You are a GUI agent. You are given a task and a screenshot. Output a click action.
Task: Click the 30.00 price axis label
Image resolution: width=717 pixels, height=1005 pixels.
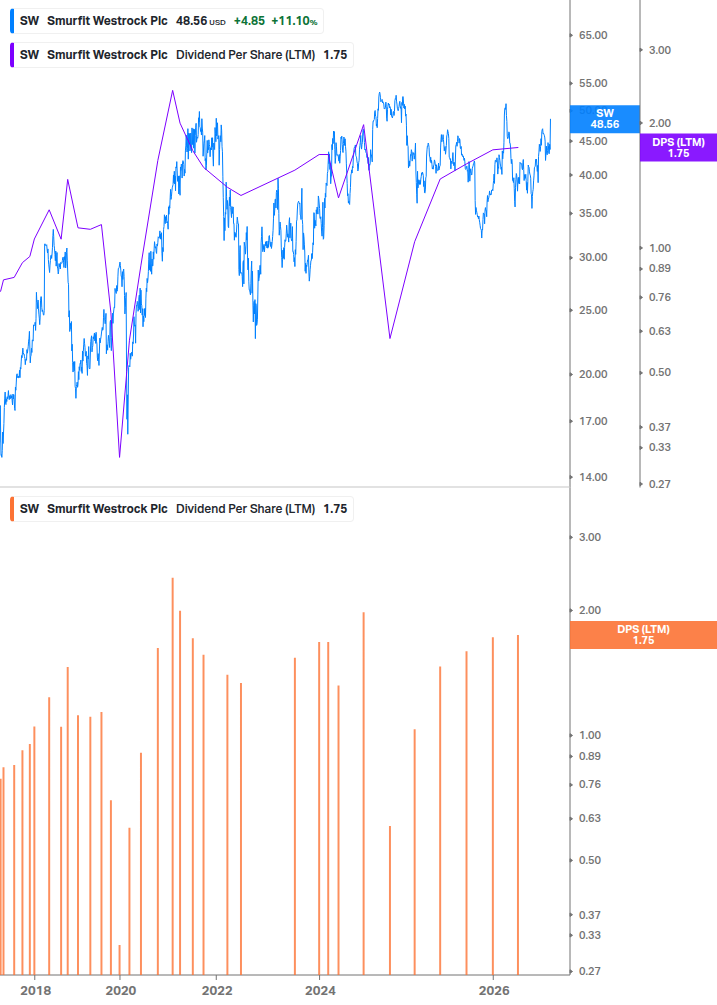click(x=593, y=257)
